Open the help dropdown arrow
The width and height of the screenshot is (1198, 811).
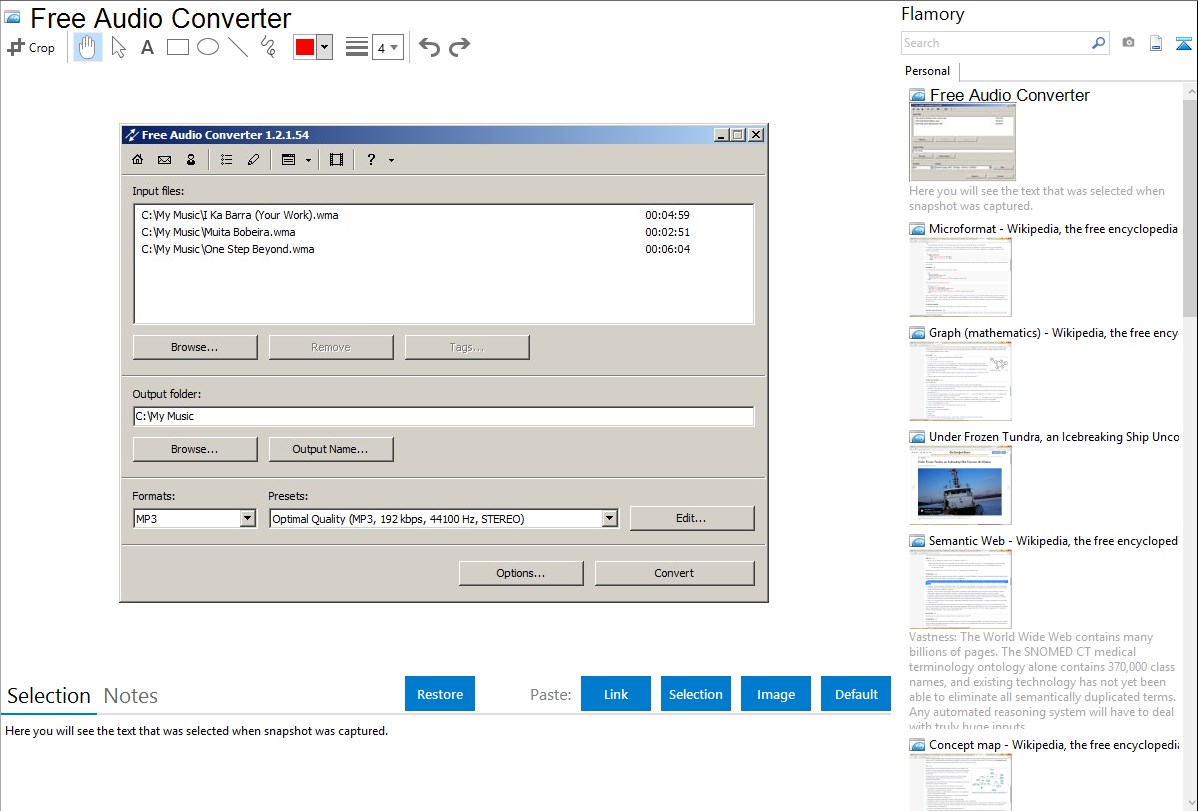pos(391,161)
